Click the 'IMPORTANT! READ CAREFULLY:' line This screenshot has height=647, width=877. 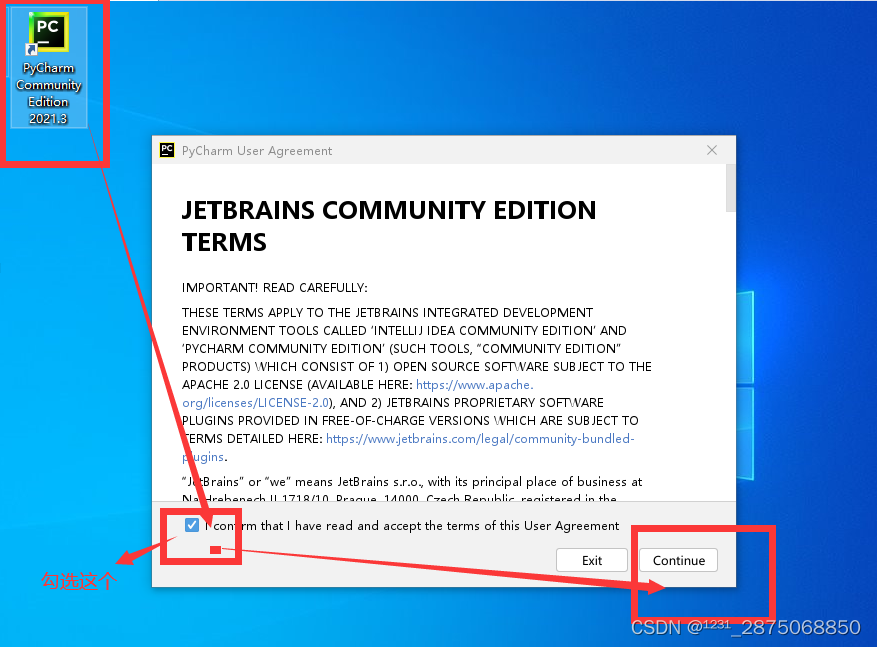pyautogui.click(x=275, y=287)
